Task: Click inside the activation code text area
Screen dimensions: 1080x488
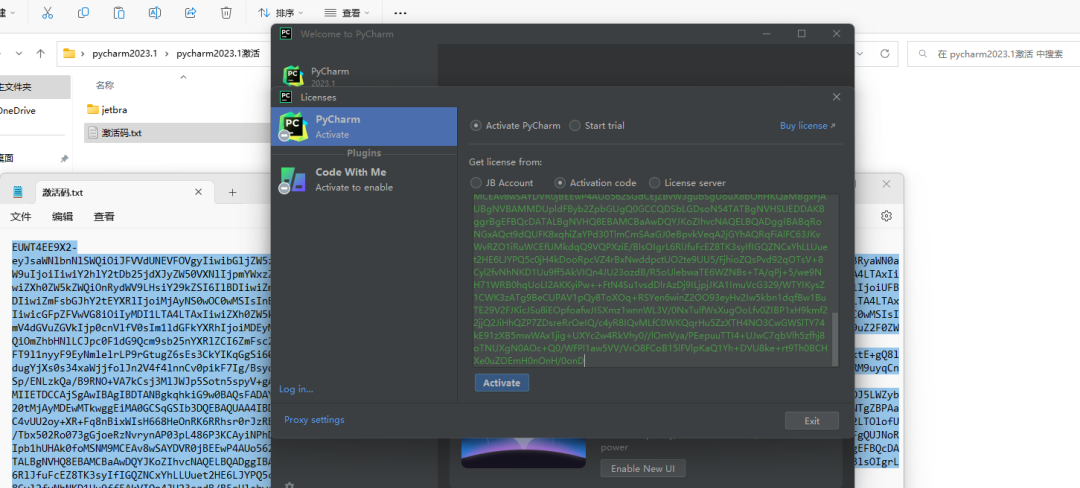Action: [x=650, y=281]
